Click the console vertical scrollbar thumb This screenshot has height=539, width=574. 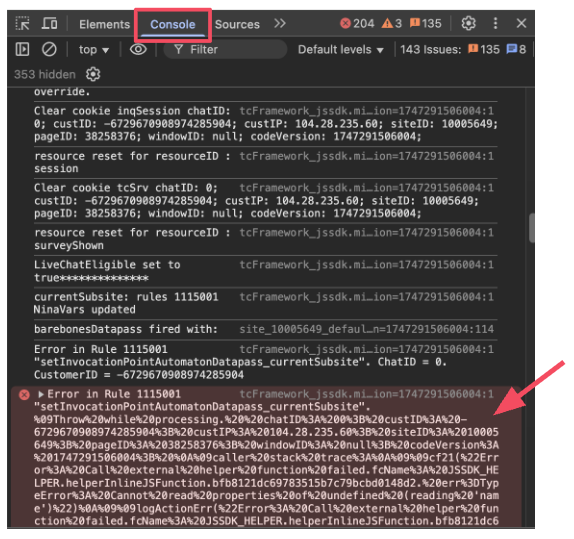pyautogui.click(x=531, y=228)
